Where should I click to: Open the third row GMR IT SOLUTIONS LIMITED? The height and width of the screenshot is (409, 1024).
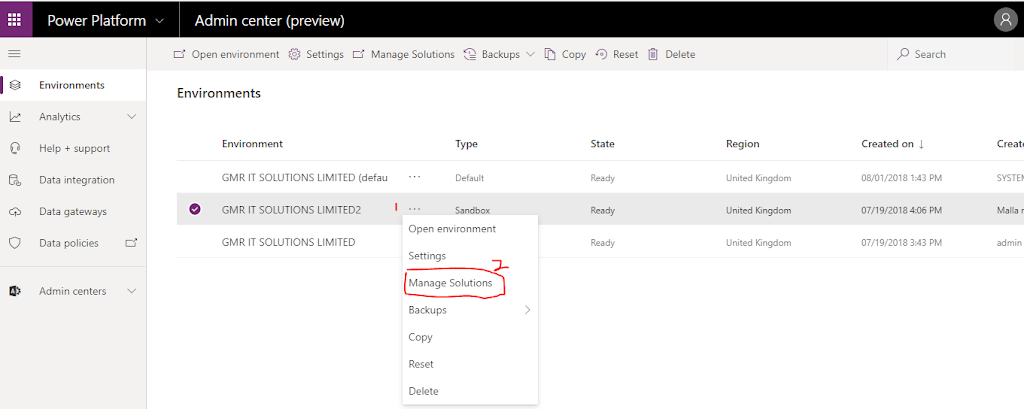(x=289, y=242)
